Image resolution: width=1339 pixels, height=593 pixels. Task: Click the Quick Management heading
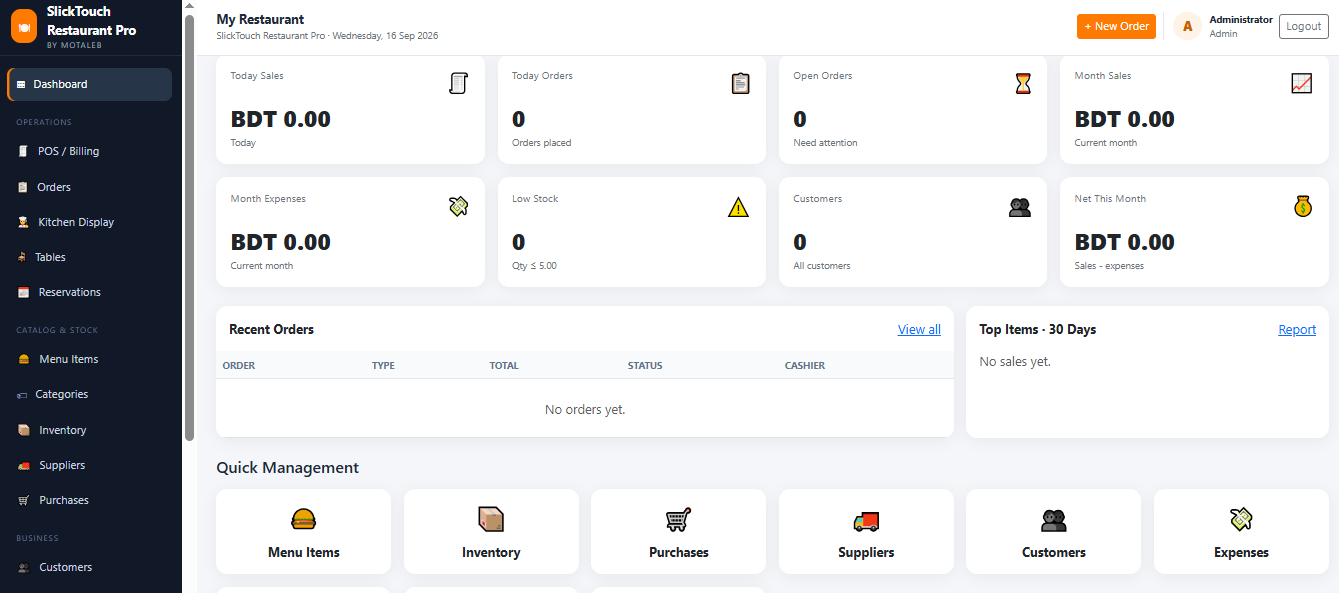click(x=287, y=467)
